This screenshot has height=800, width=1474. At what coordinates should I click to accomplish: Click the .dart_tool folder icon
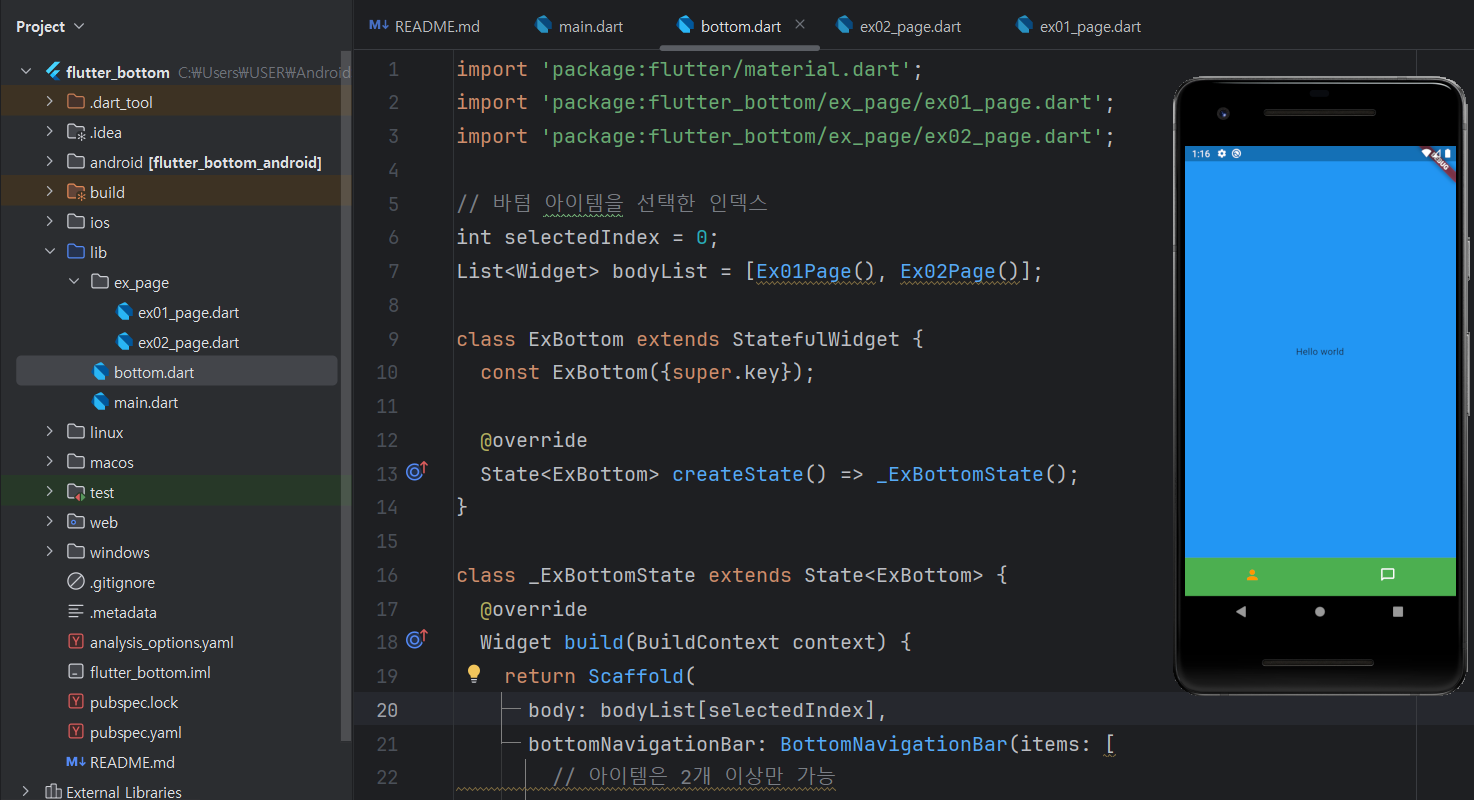click(75, 102)
